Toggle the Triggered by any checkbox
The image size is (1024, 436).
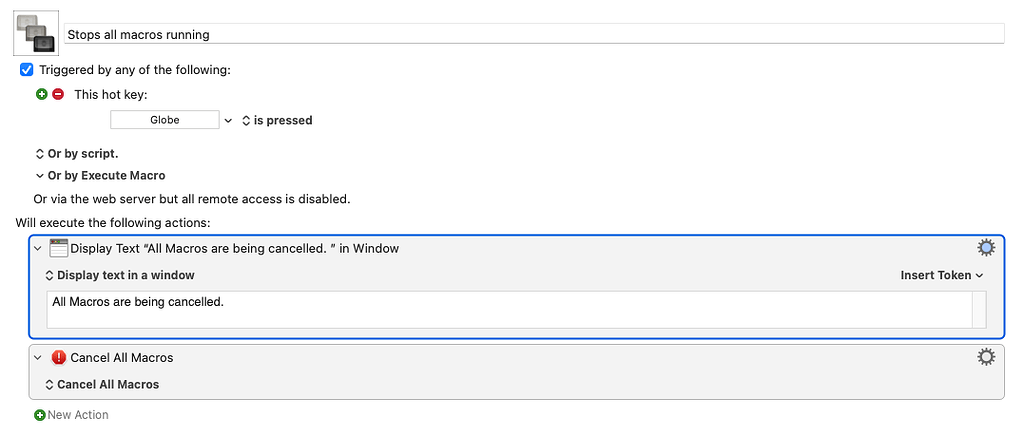pyautogui.click(x=27, y=69)
